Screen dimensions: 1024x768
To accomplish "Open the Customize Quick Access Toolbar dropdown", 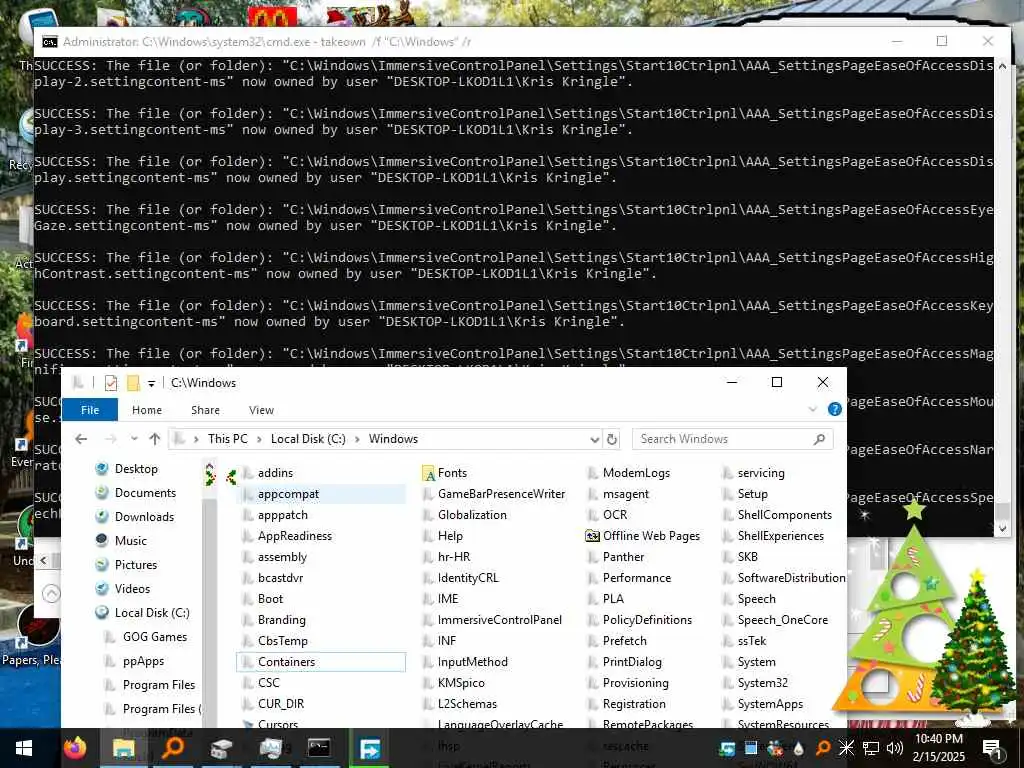I will coord(152,383).
